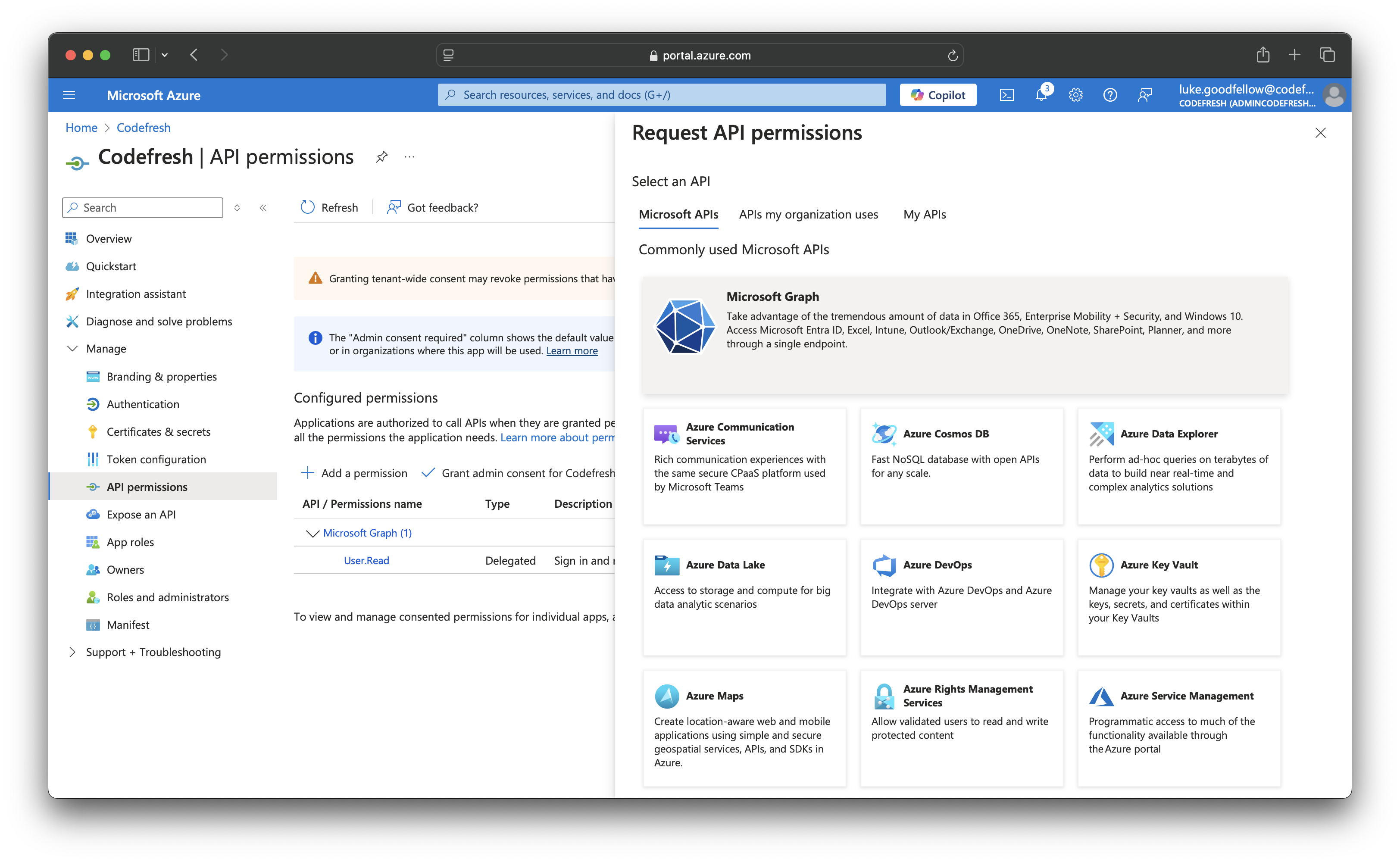Viewport: 1400px width, 862px height.
Task: Click Add a permission
Action: pyautogui.click(x=354, y=473)
